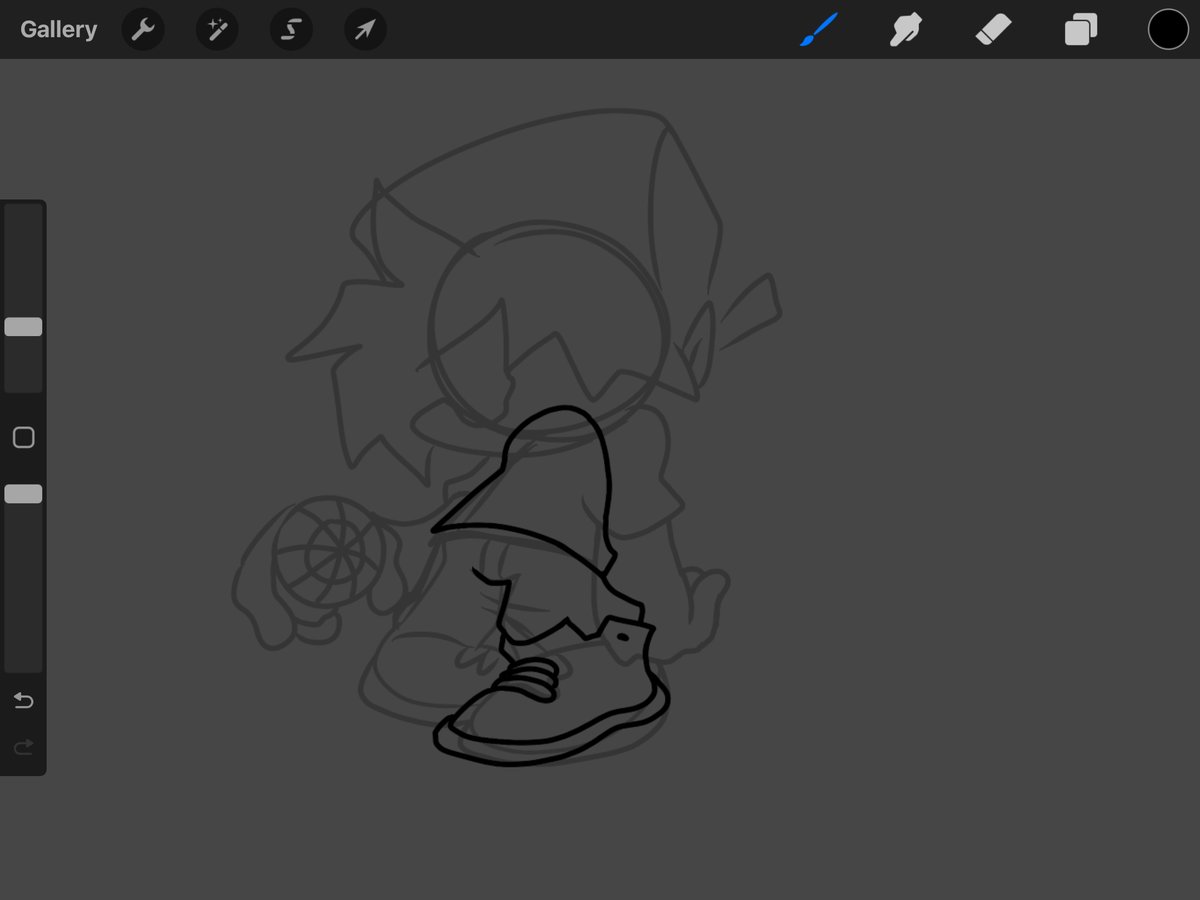Undo the last stroke
Image resolution: width=1200 pixels, height=900 pixels.
click(x=23, y=701)
